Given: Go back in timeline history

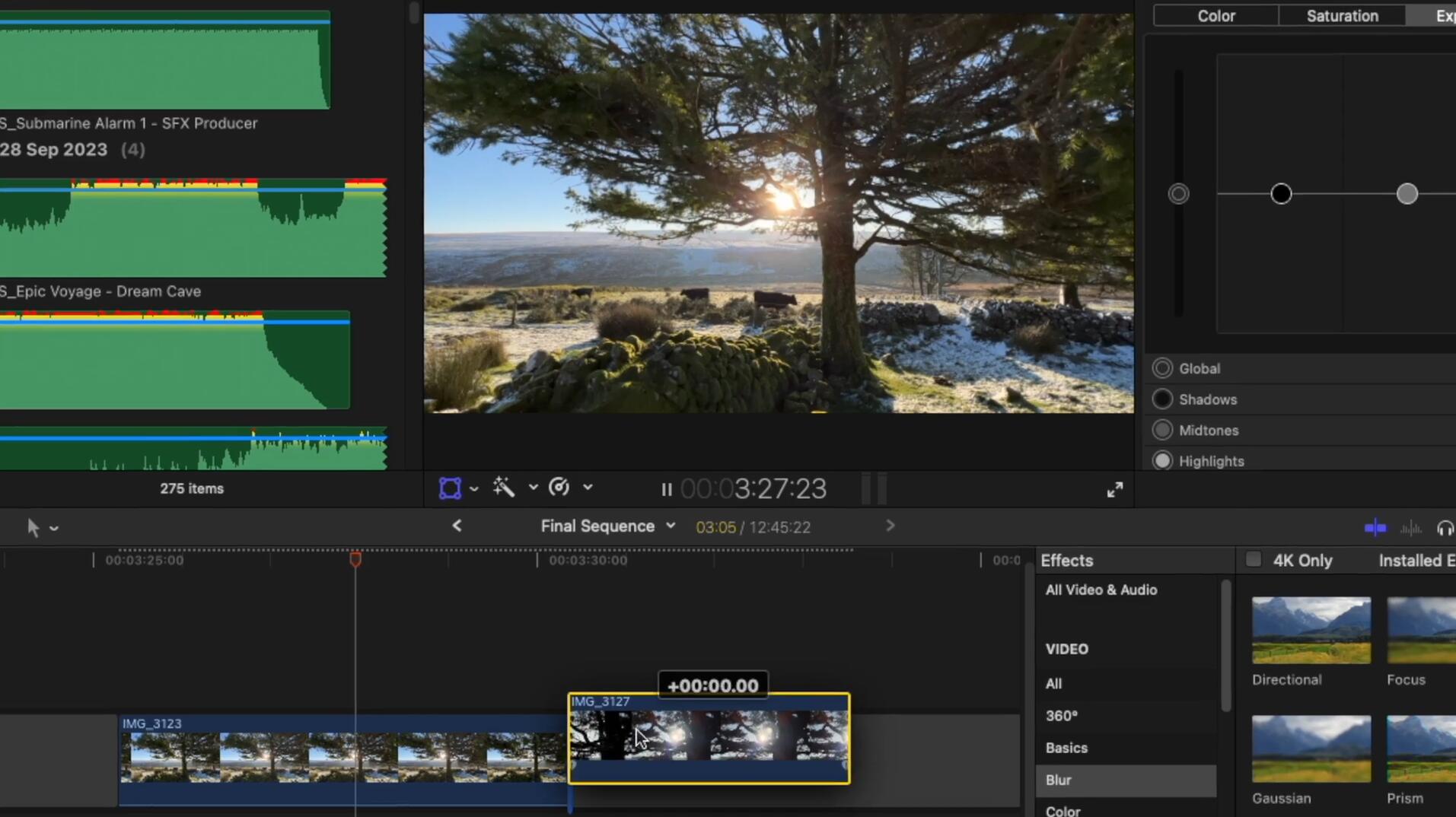Looking at the screenshot, I should [457, 526].
